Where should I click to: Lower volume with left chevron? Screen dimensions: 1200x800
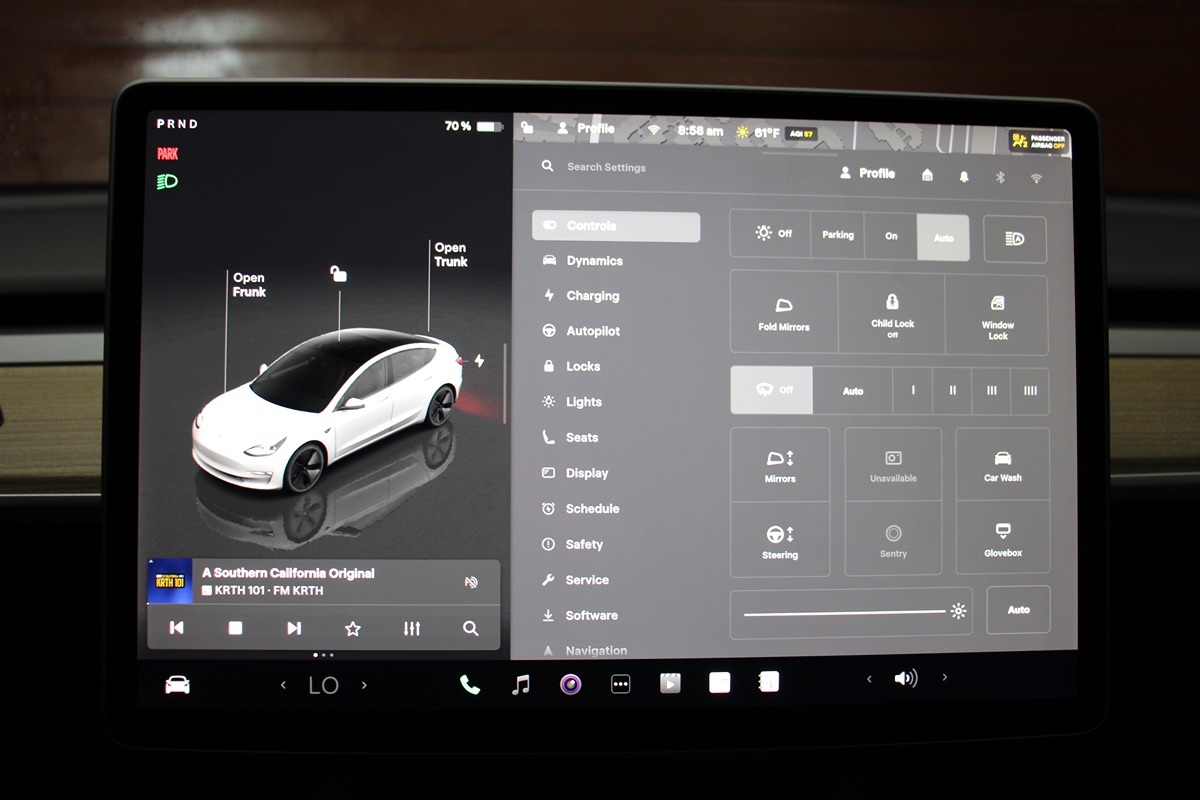coord(868,679)
